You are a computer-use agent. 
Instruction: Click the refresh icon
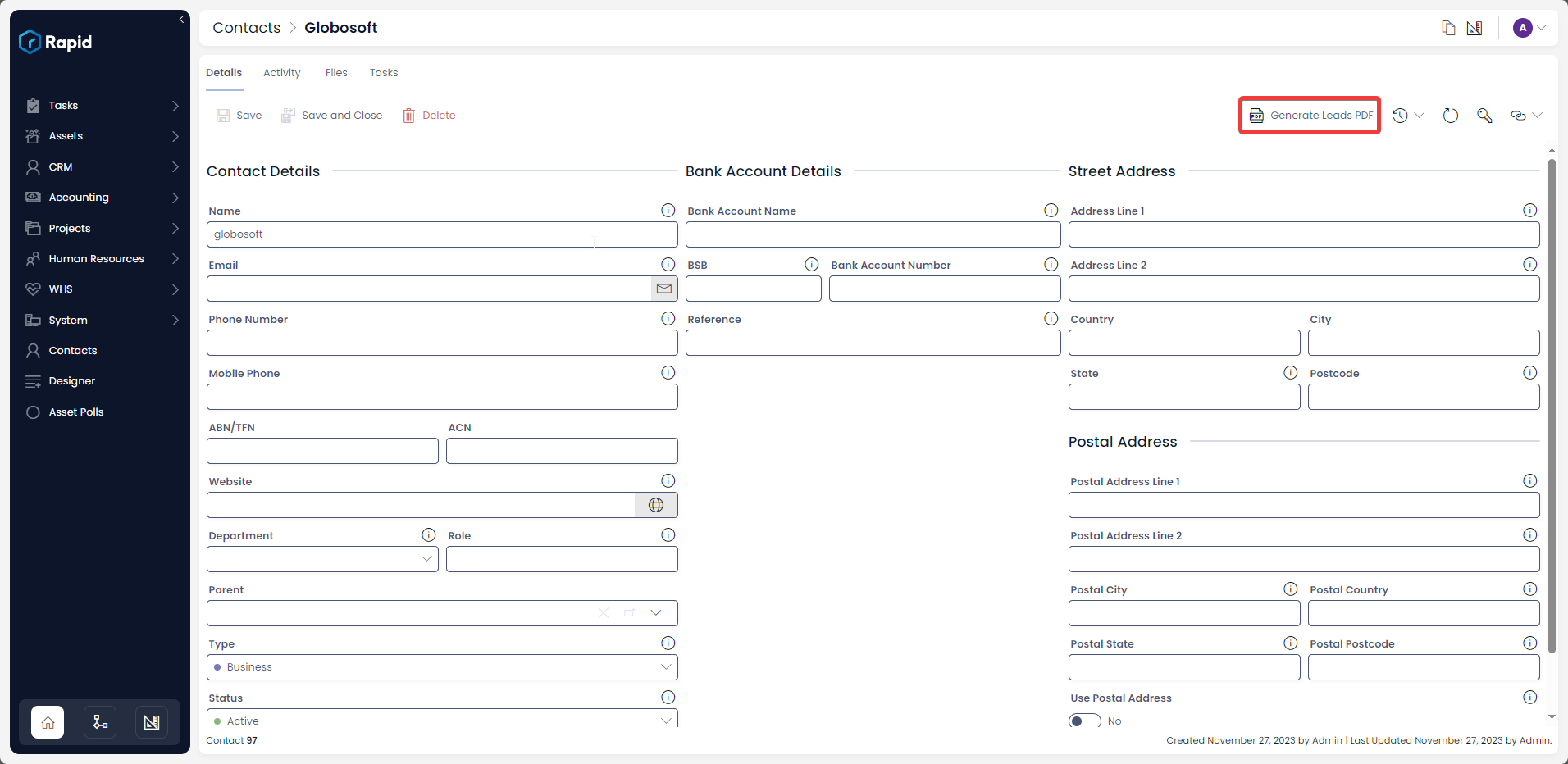point(1451,116)
